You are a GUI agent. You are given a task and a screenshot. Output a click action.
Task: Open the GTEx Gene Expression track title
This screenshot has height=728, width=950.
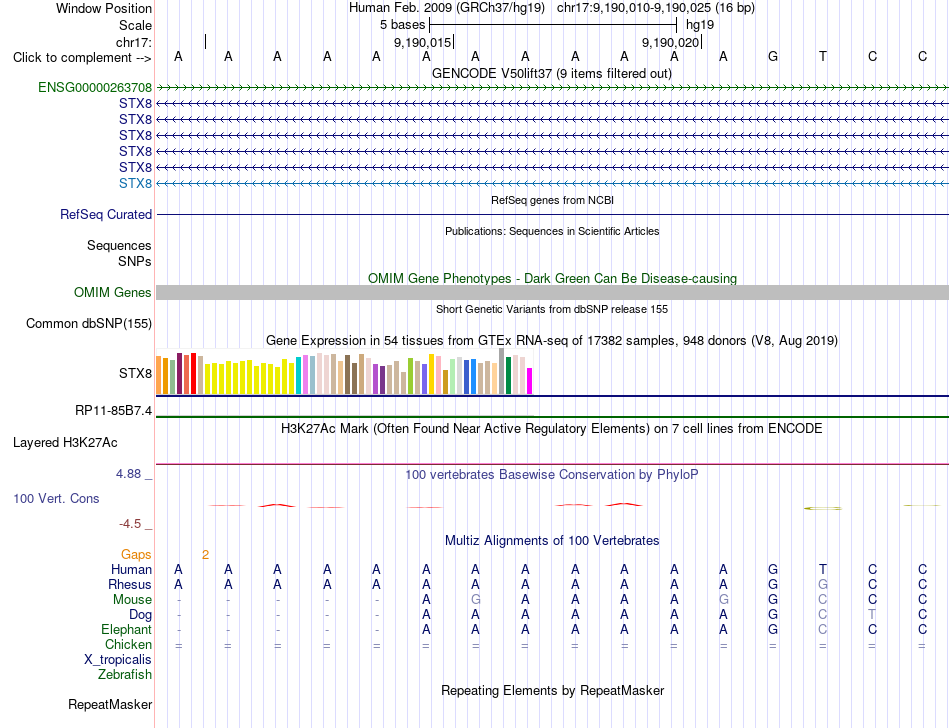tap(552, 340)
